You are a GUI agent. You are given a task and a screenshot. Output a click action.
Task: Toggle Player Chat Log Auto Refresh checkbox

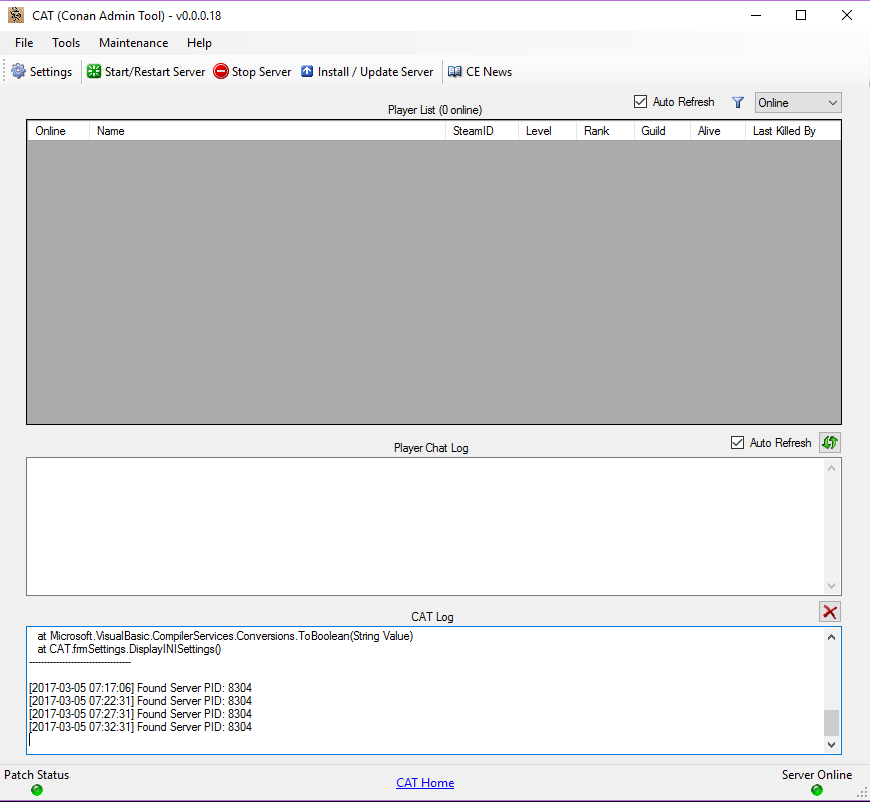(738, 443)
